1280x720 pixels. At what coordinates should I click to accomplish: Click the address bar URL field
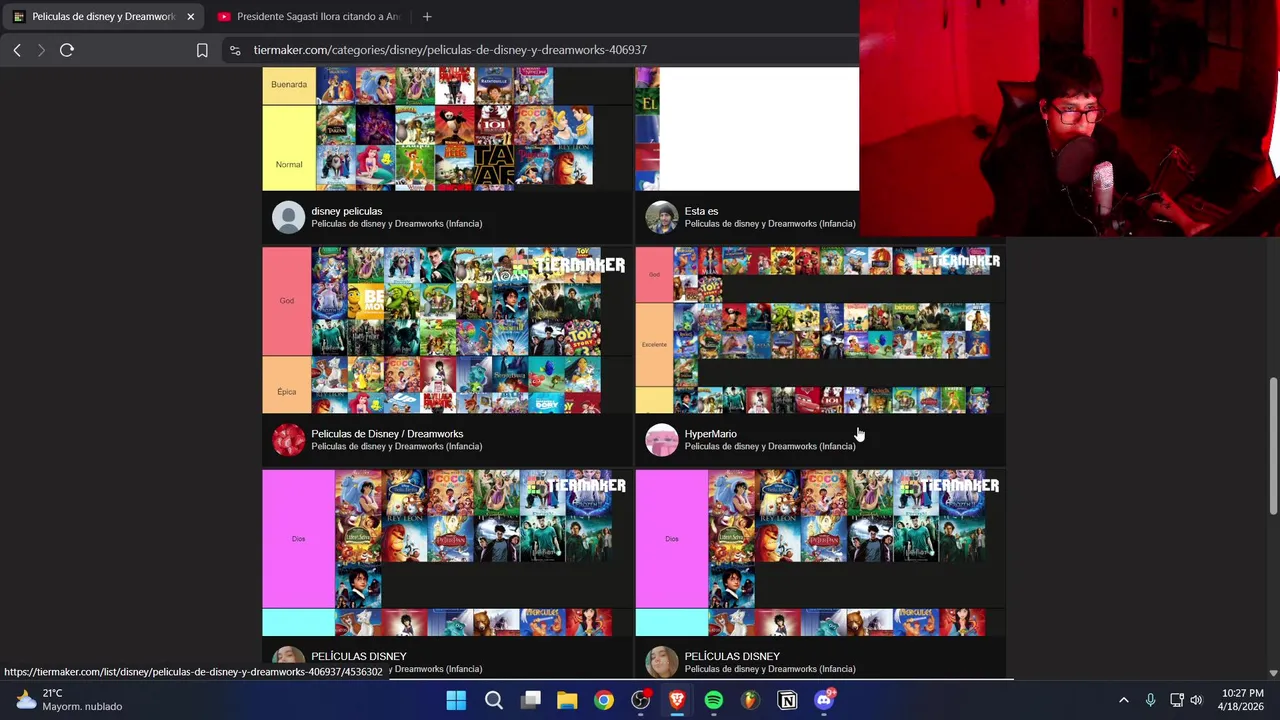540,50
